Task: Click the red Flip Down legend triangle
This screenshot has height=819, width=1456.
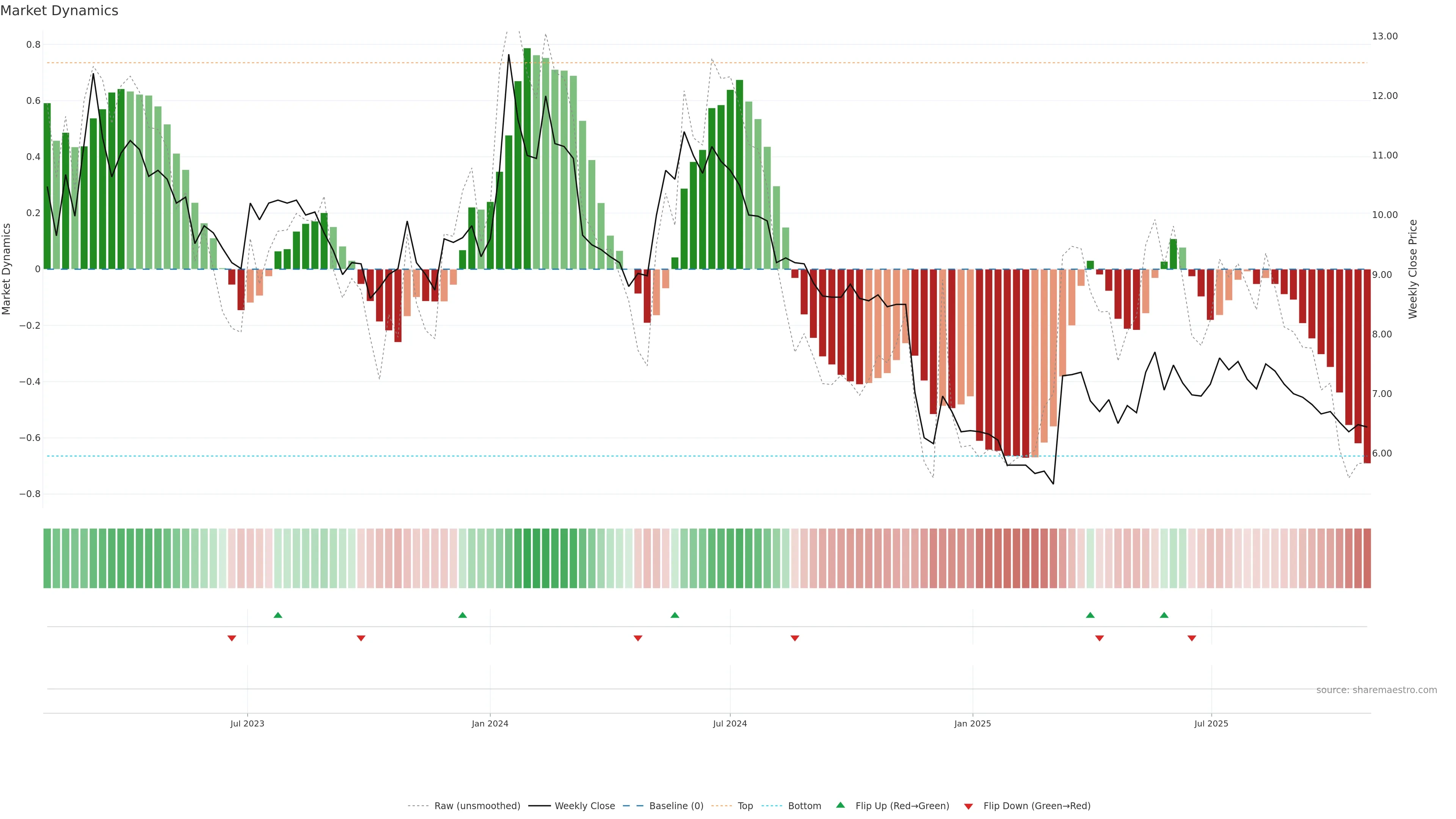Action: (x=968, y=806)
